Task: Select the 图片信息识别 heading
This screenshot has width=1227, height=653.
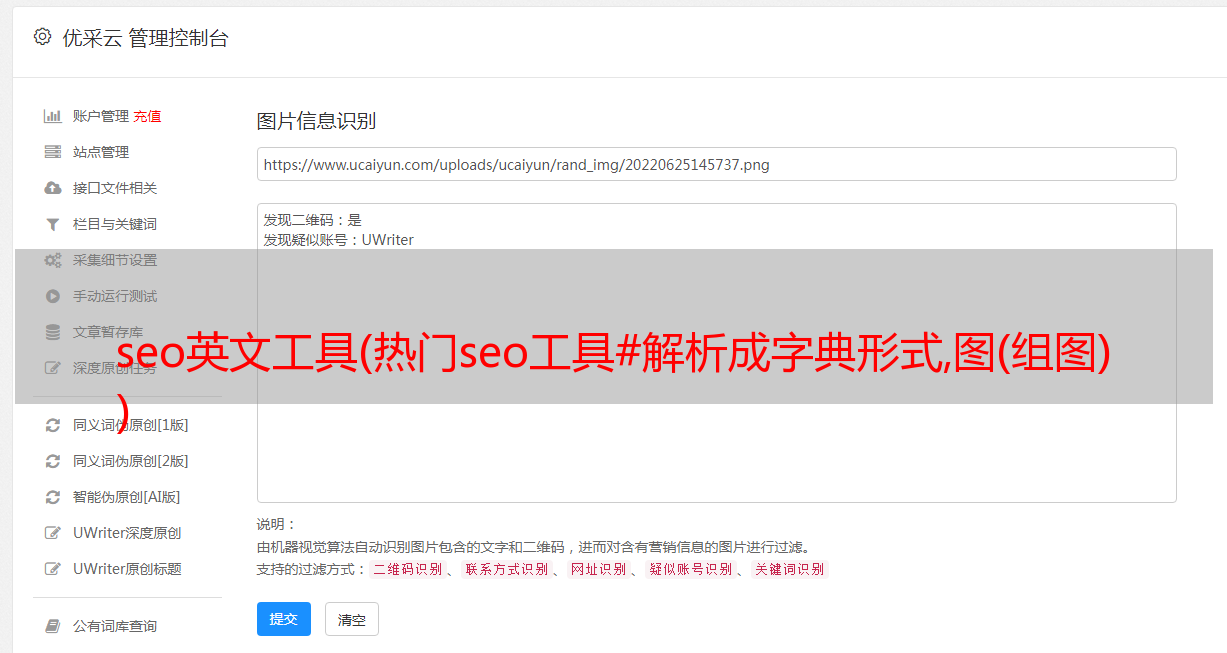Action: coord(316,121)
